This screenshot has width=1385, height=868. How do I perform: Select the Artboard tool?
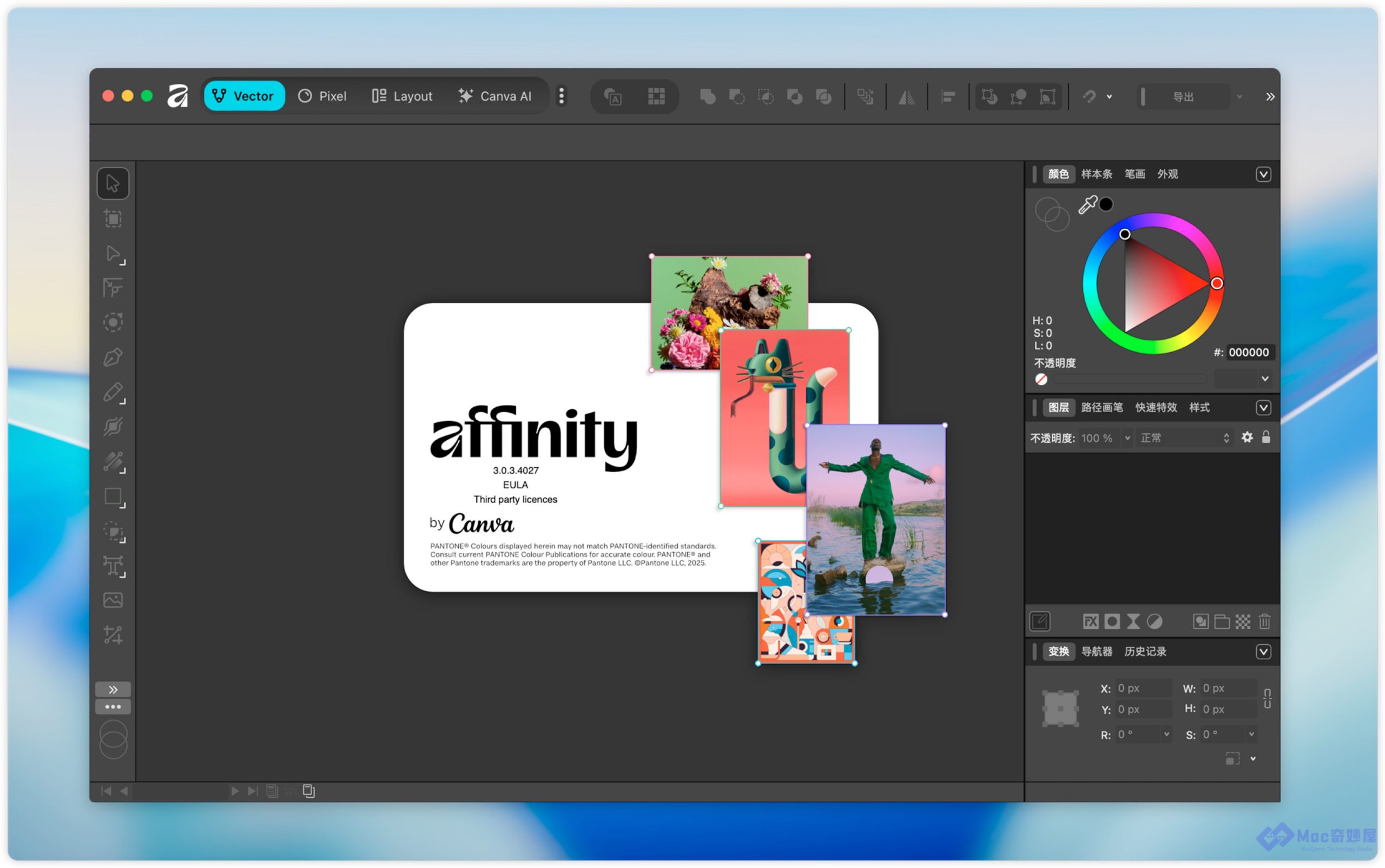[x=113, y=218]
